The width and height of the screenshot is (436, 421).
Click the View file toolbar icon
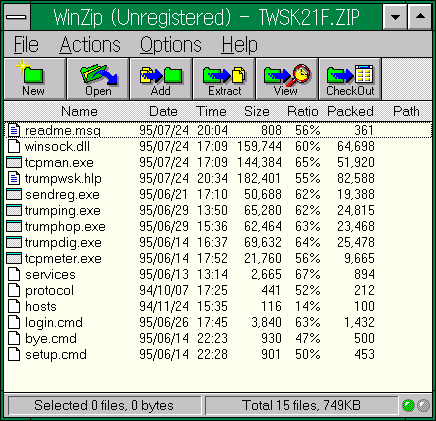287,79
